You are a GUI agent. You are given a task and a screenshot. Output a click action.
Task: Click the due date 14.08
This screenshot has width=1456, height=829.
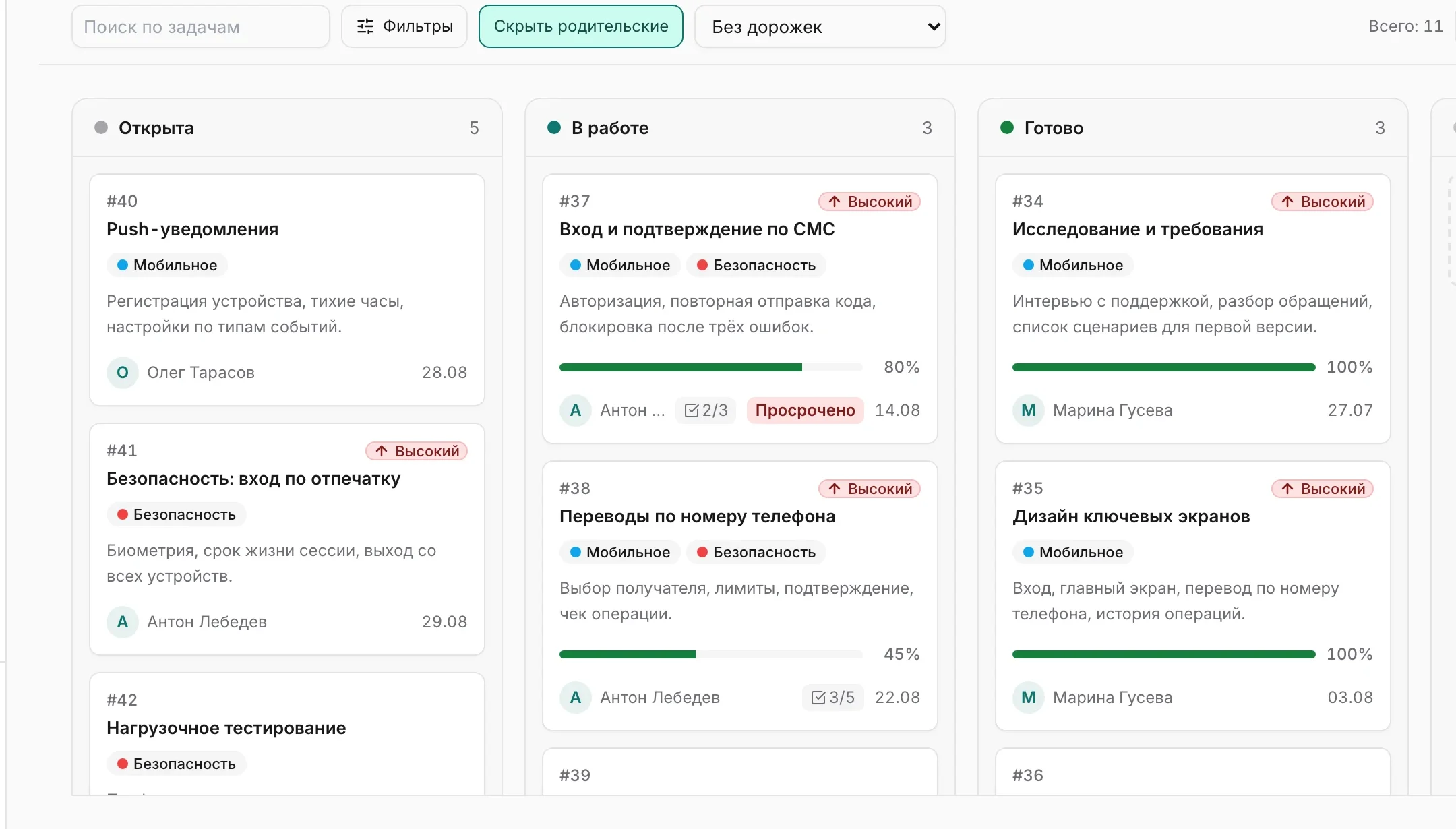click(897, 410)
